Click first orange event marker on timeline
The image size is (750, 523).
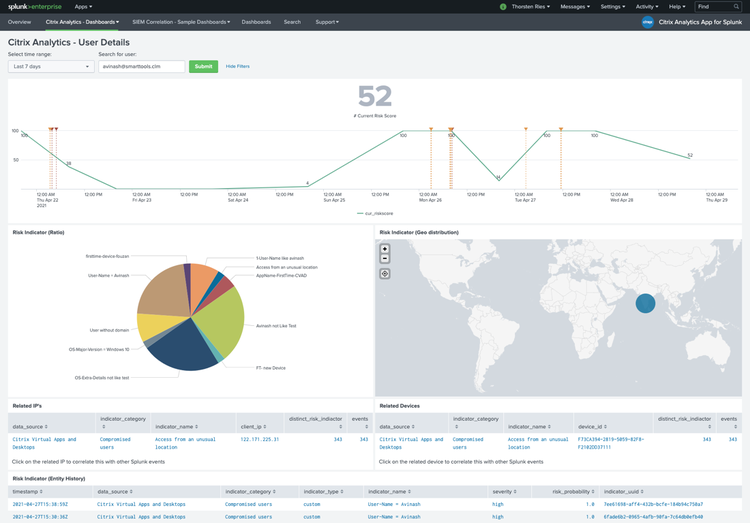tap(51, 129)
